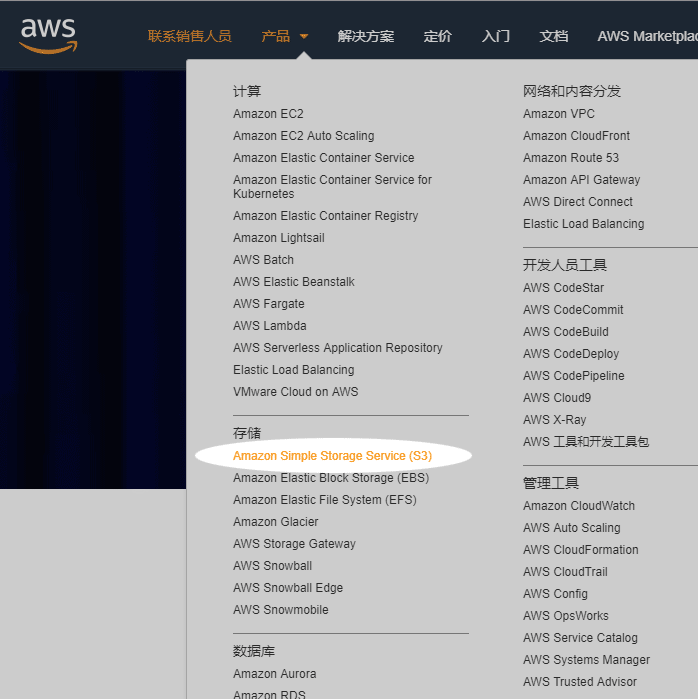The image size is (698, 699).
Task: Select AWS Fargate
Action: click(269, 304)
